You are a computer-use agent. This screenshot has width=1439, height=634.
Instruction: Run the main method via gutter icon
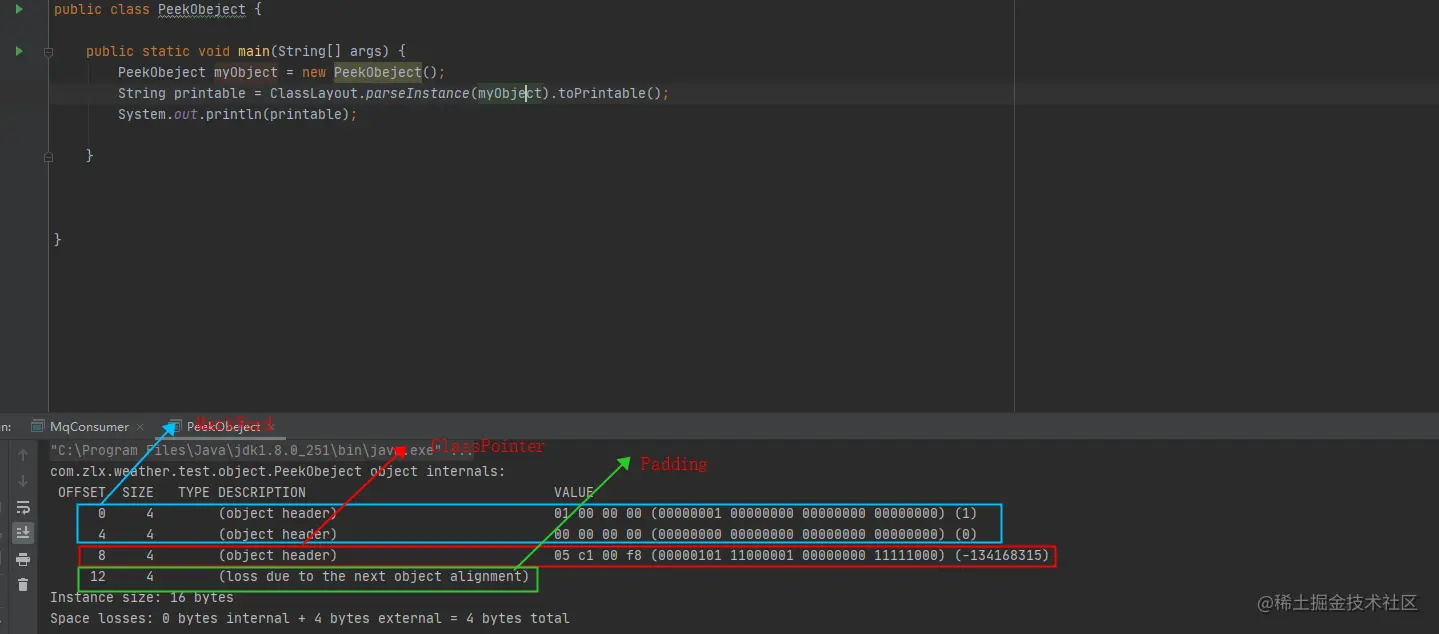tap(19, 51)
